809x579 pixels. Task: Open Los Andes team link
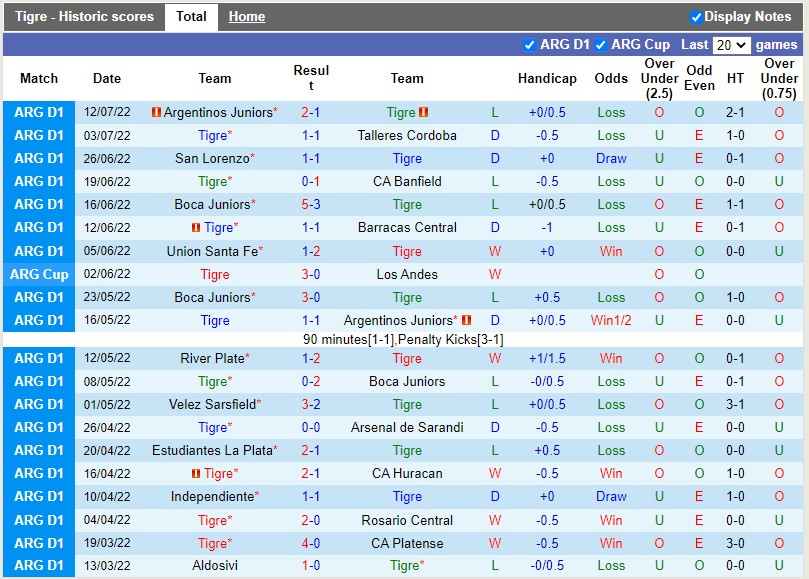407,275
